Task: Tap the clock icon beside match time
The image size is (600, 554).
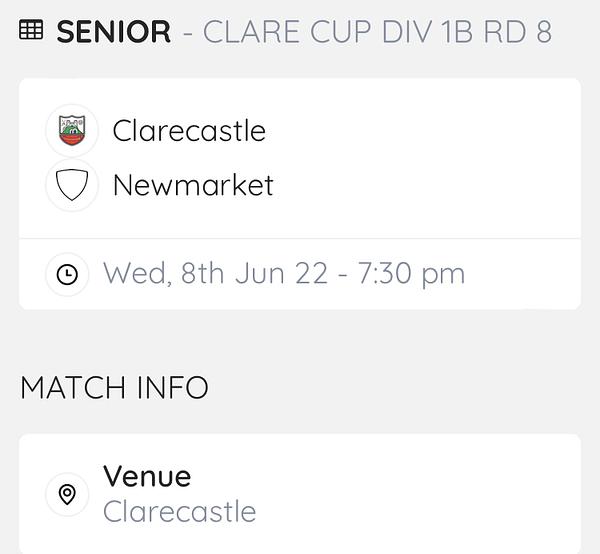Action: [67, 274]
